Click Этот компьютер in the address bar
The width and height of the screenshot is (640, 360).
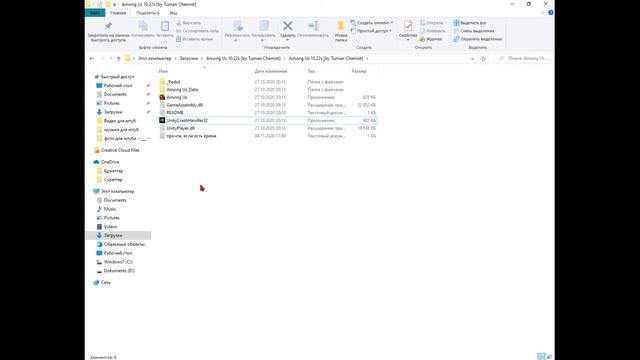point(155,59)
